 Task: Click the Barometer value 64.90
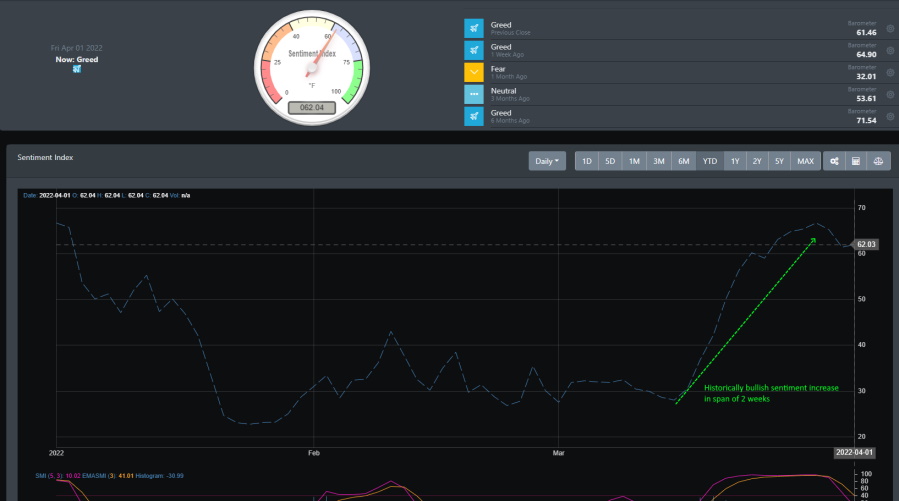click(x=866, y=54)
